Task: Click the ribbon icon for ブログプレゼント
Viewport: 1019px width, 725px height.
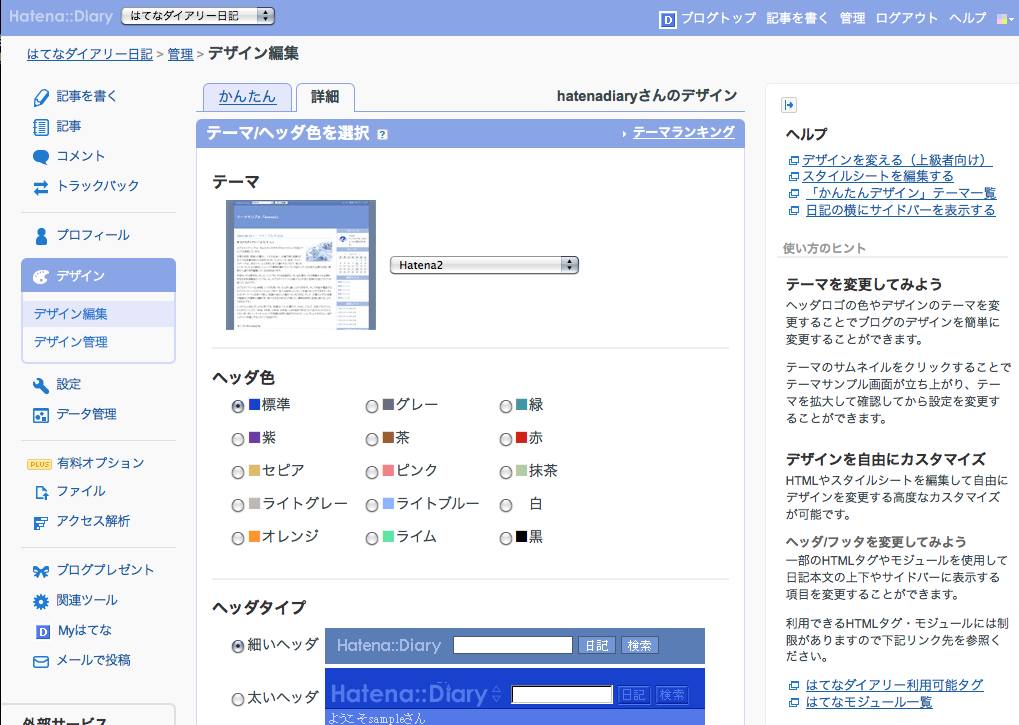Action: pyautogui.click(x=40, y=572)
